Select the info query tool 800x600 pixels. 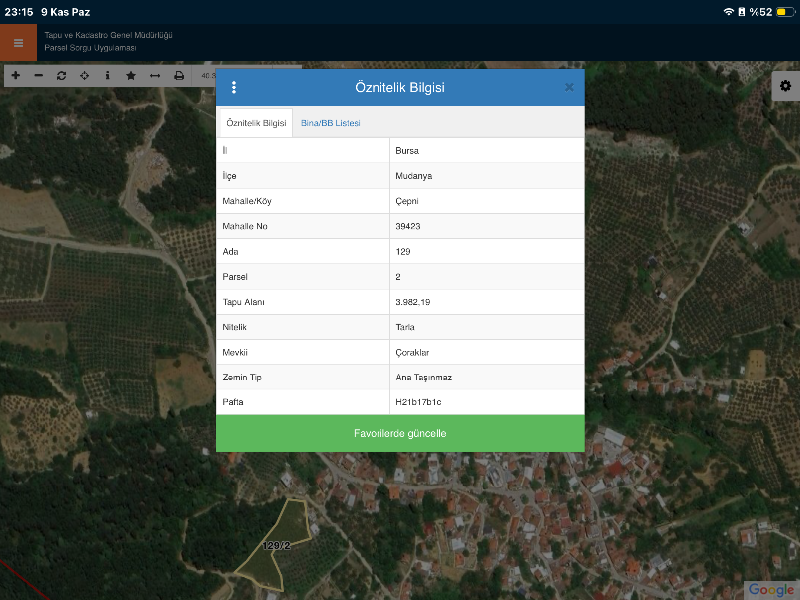pyautogui.click(x=108, y=76)
